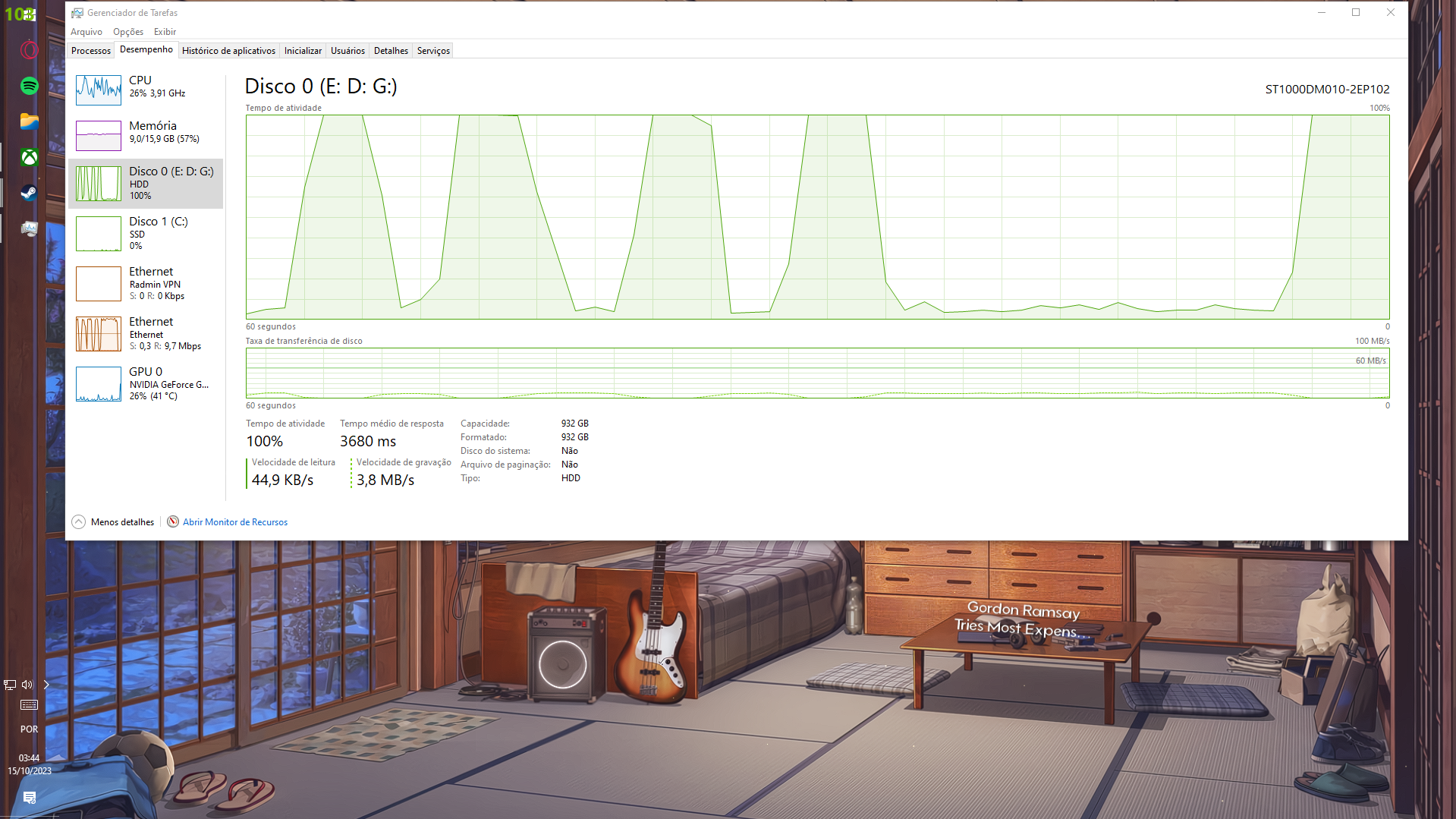Click the Gordon Ramsay desktop widget text
The image size is (1456, 819).
pos(1021,620)
